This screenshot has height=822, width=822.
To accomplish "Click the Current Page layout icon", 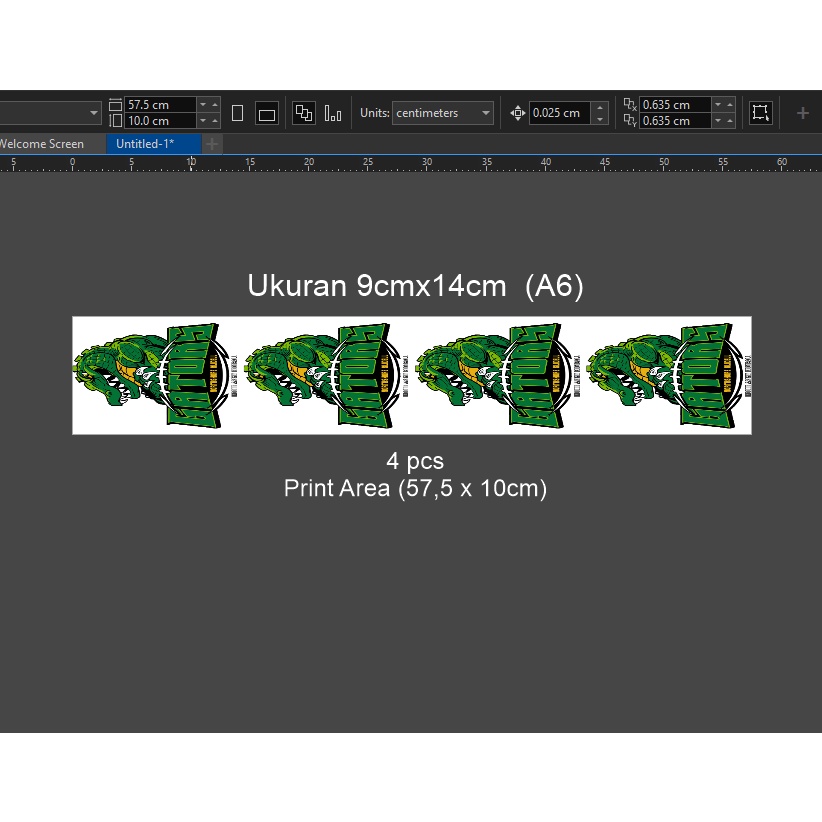I will [x=333, y=113].
